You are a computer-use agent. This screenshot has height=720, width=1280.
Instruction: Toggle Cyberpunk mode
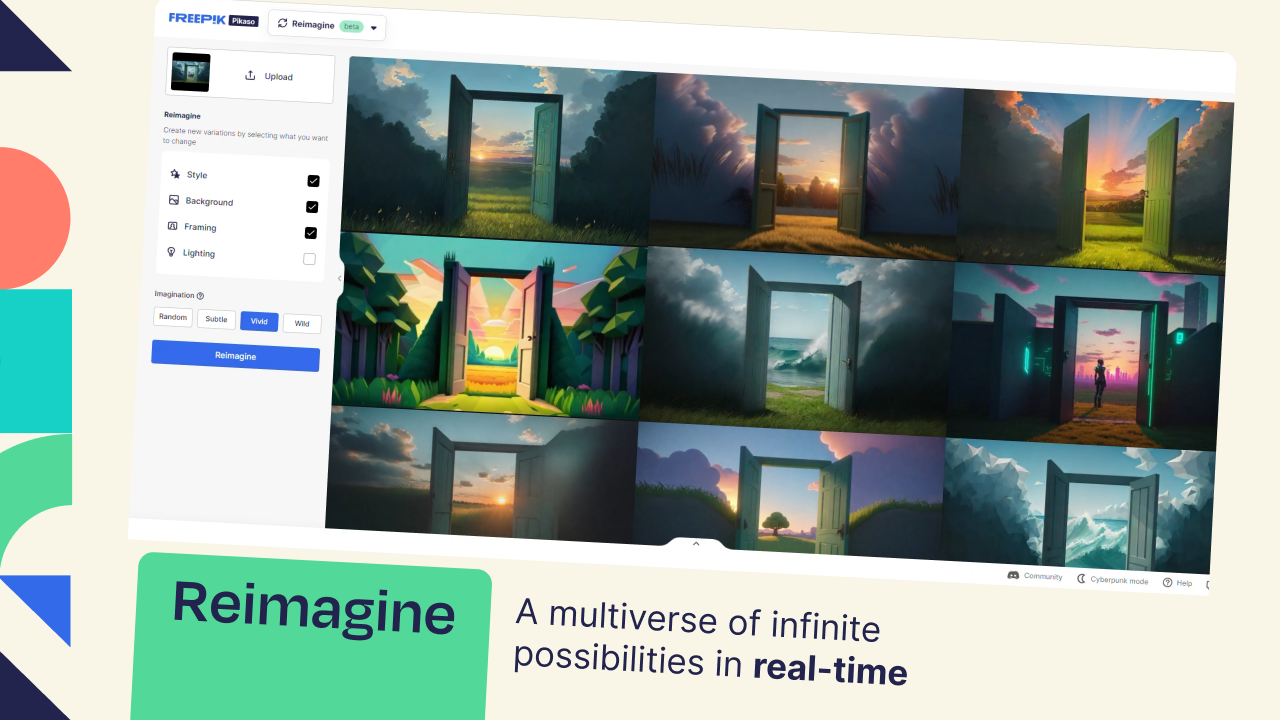click(1112, 580)
